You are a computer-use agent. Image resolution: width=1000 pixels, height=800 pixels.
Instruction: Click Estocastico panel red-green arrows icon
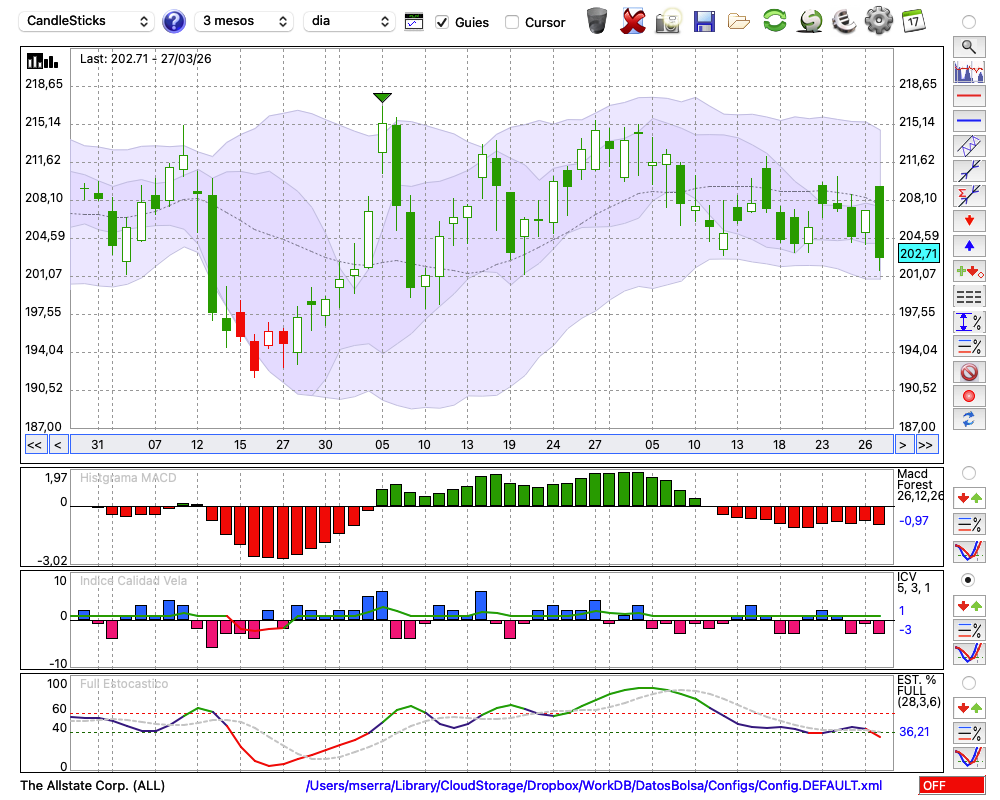(969, 708)
